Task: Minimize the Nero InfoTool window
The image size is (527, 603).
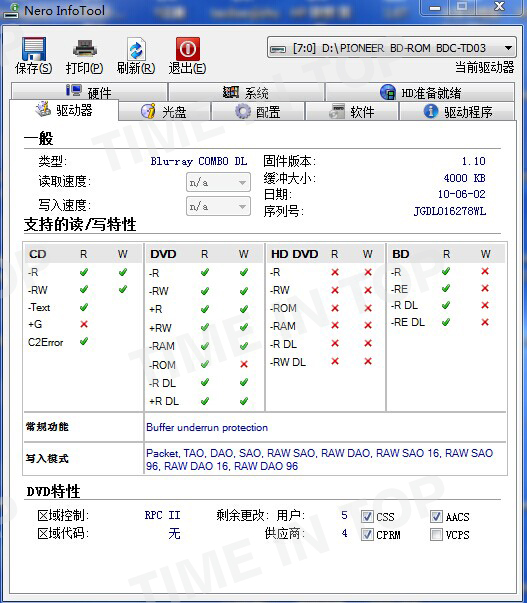Action: tap(435, 7)
